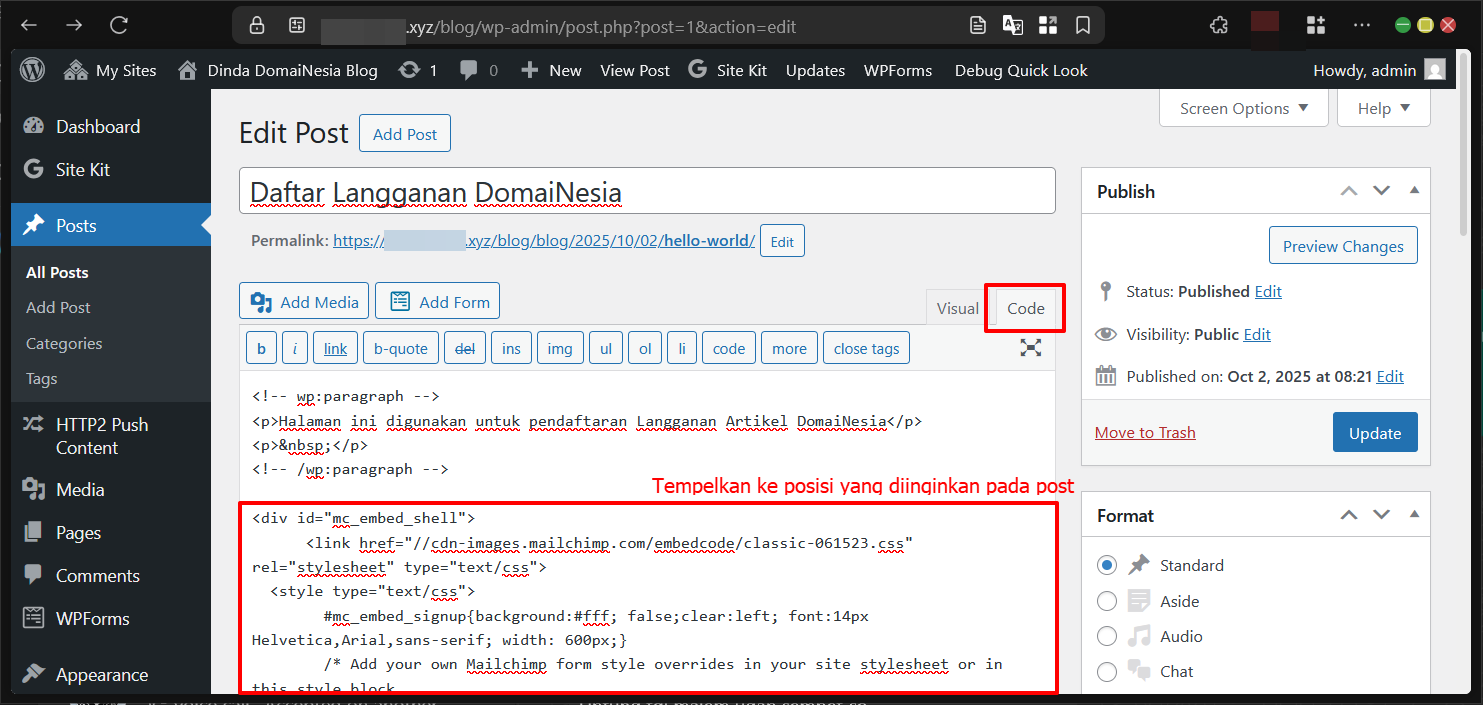Open the Screen Options dropdown
1483x705 pixels.
point(1243,107)
